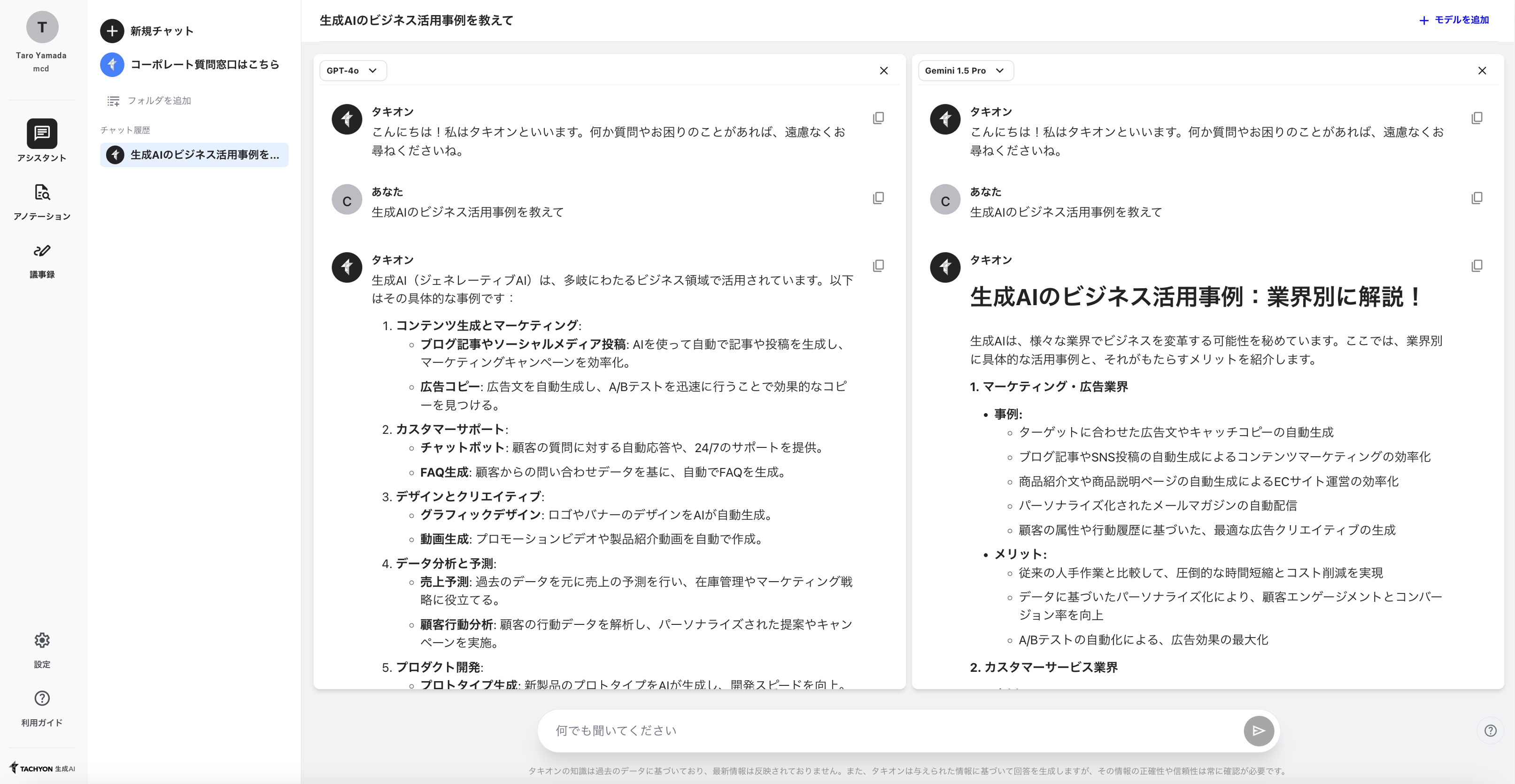This screenshot has width=1515, height=784.
Task: Close the GPT-4o chat panel
Action: 883,70
